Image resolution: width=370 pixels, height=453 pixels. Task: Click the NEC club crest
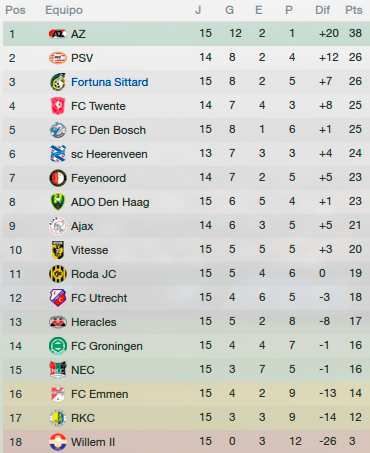57,370
